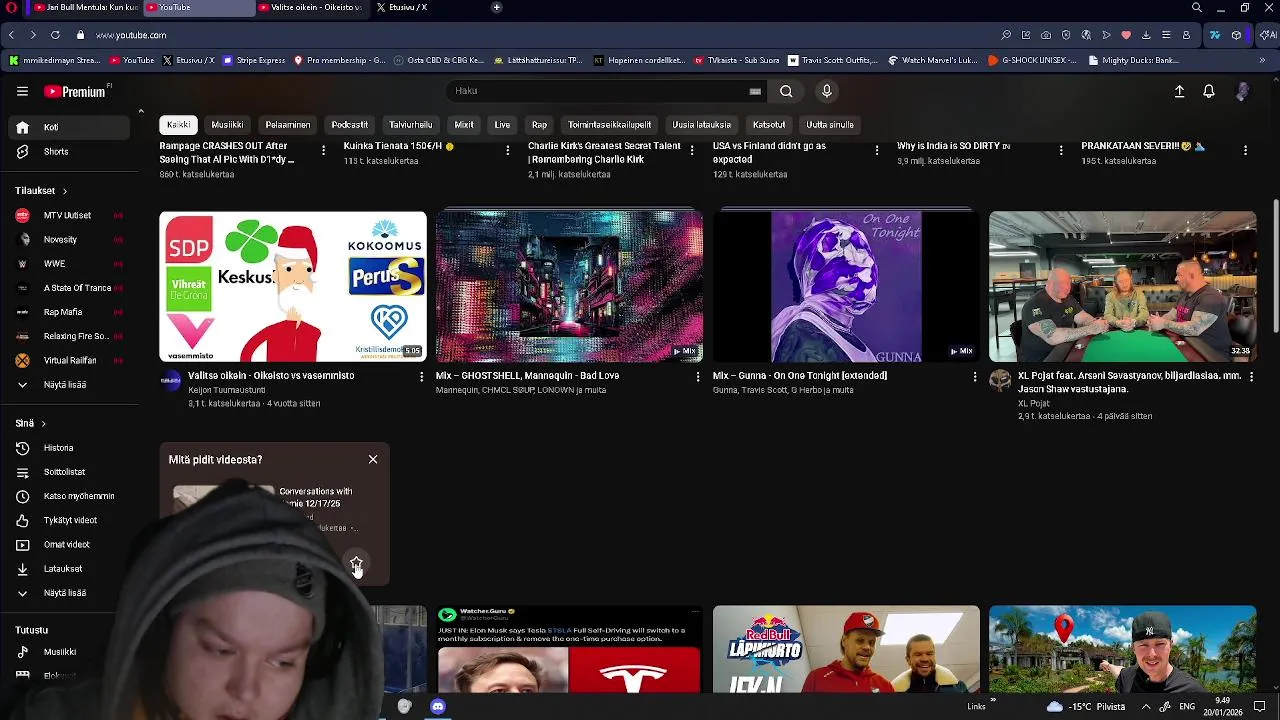Image resolution: width=1280 pixels, height=720 pixels.
Task: Open 'TVkaista - Sub Suora' bookmark
Action: (736, 60)
